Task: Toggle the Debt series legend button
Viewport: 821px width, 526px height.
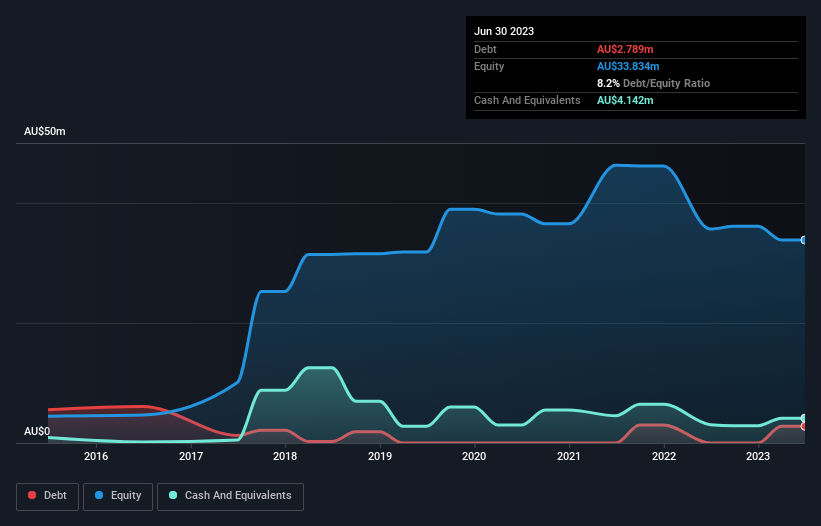Action: [48, 496]
